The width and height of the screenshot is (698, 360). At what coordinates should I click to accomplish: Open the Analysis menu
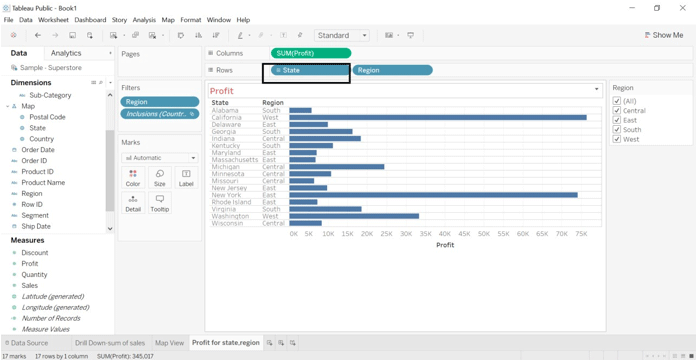tap(144, 20)
